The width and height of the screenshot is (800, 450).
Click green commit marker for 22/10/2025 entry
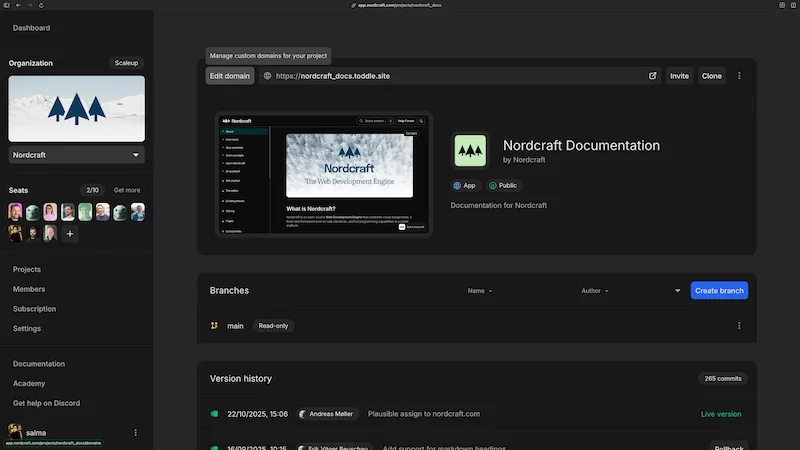[x=214, y=414]
